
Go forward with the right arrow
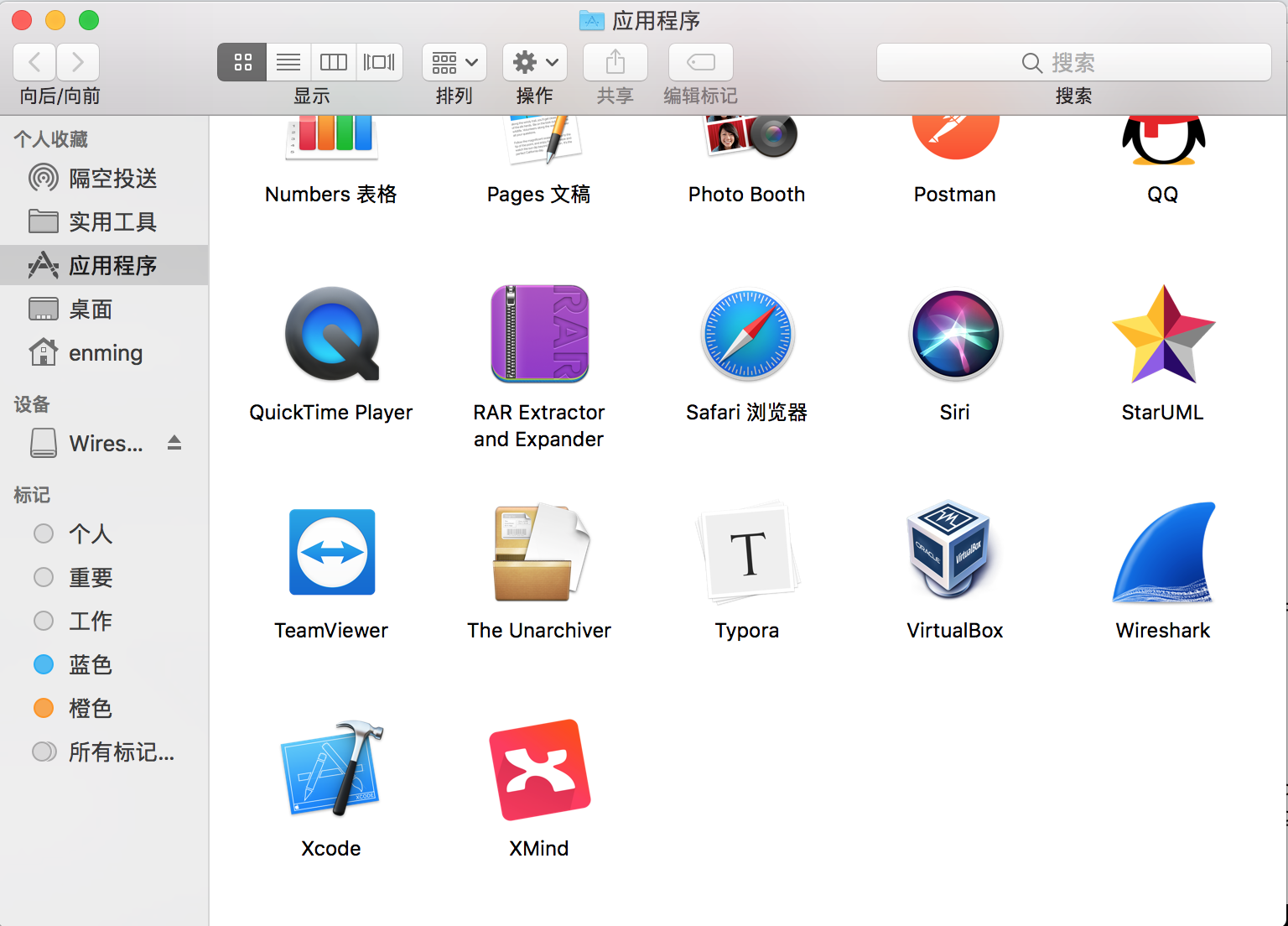coord(78,62)
